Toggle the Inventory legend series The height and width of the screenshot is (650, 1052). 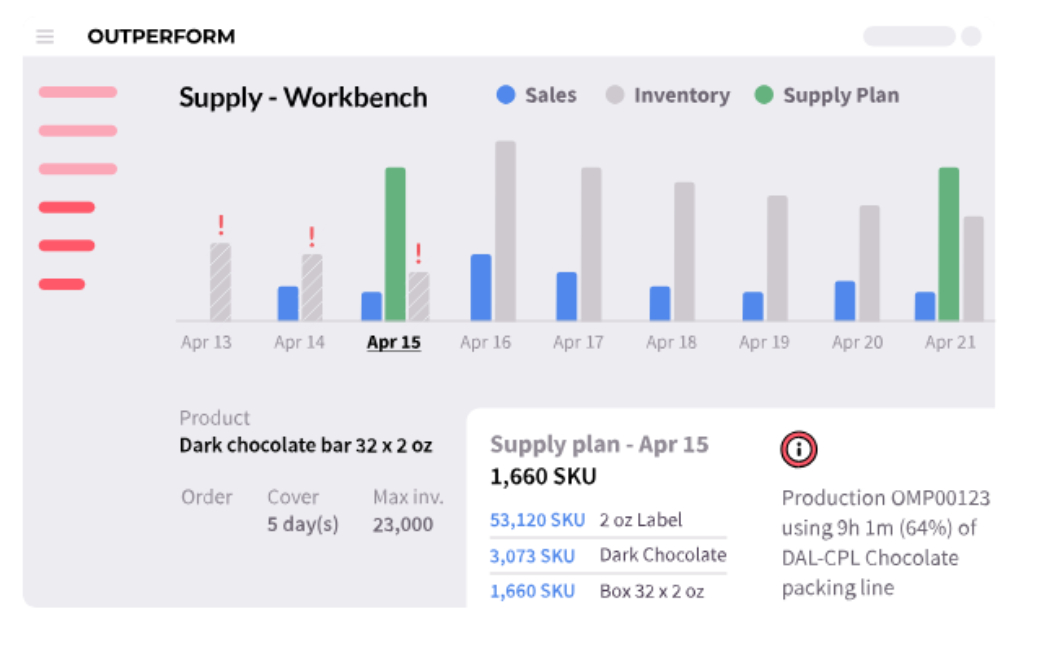tap(668, 95)
